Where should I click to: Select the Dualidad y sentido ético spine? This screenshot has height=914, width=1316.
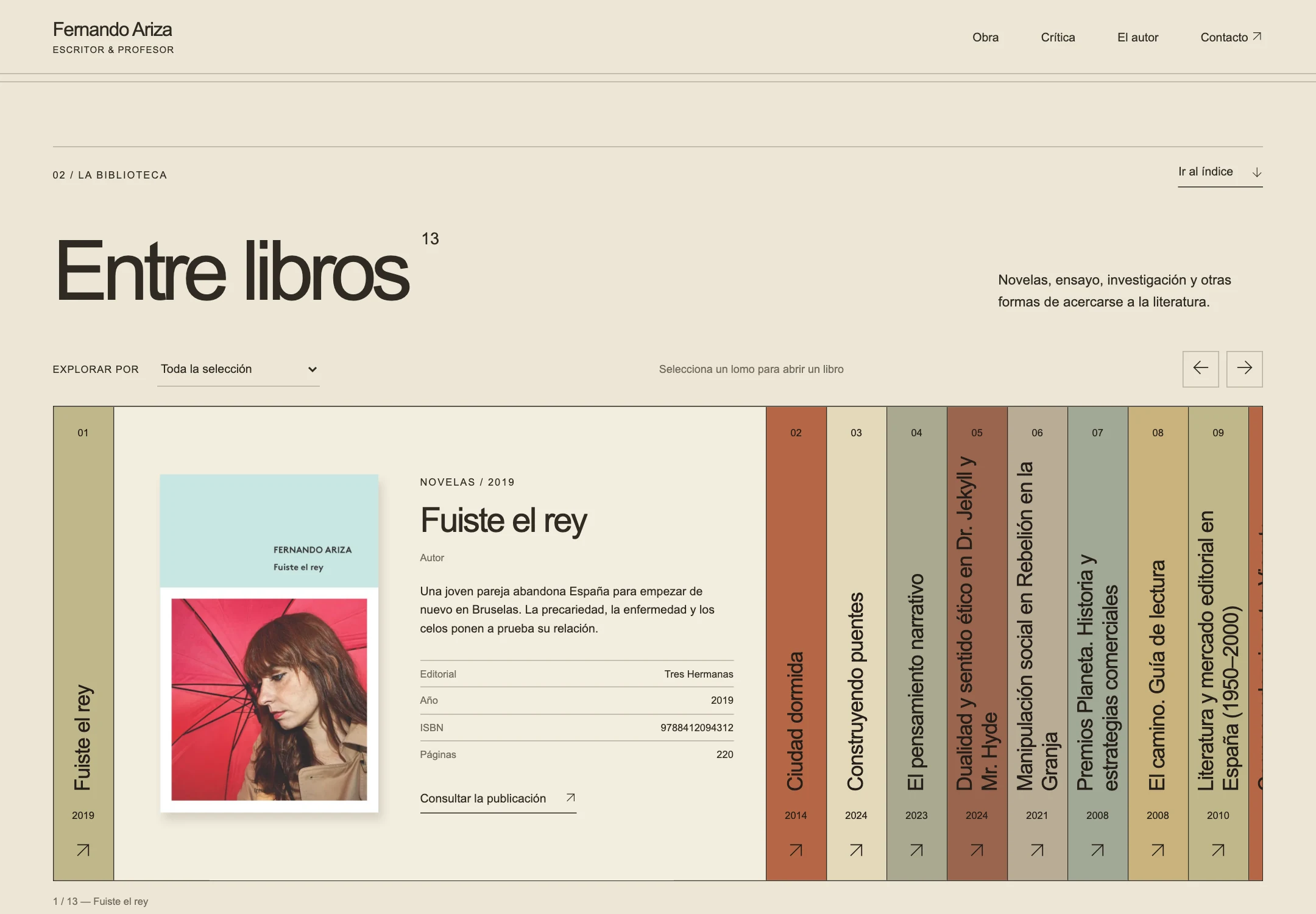(x=977, y=643)
